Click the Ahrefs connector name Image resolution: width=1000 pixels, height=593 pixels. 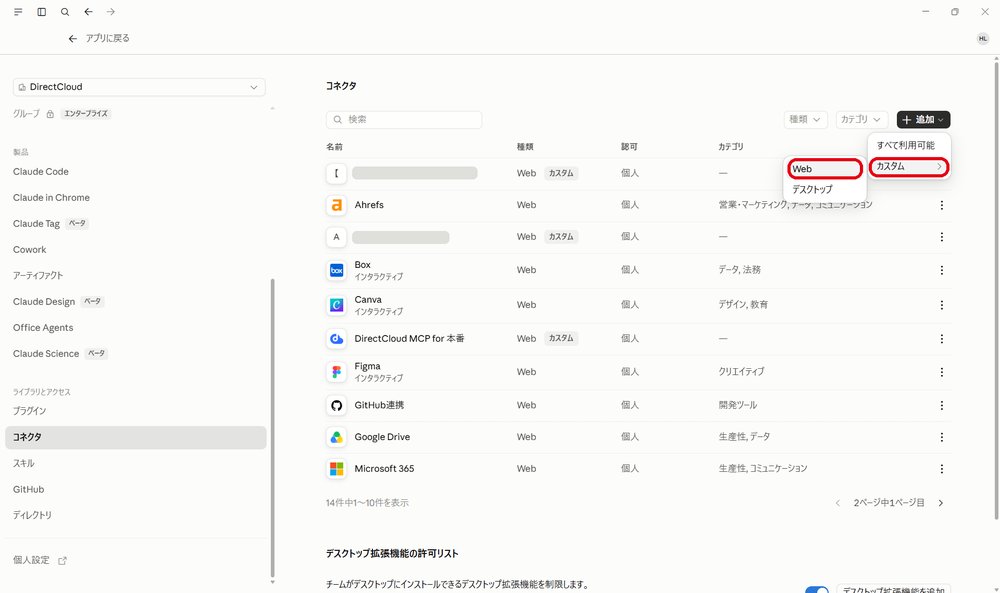pyautogui.click(x=369, y=205)
